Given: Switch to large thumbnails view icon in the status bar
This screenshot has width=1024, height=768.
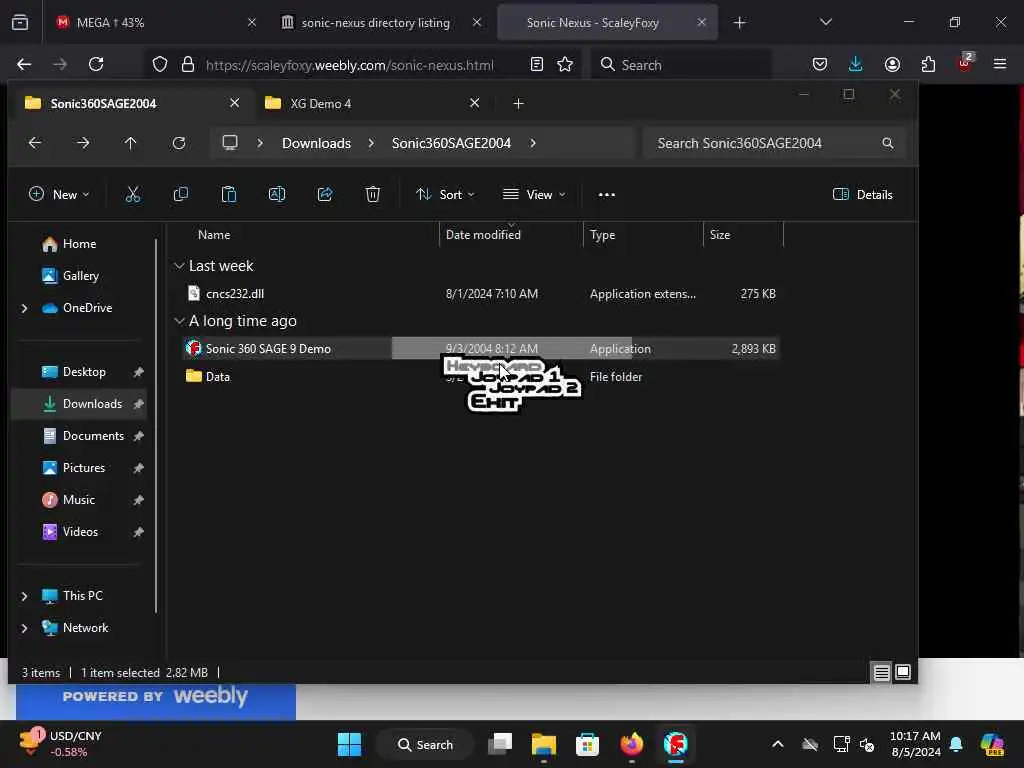Looking at the screenshot, I should coord(903,672).
